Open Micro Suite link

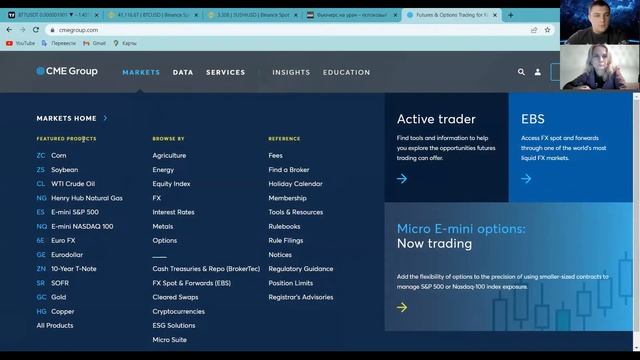tap(169, 340)
